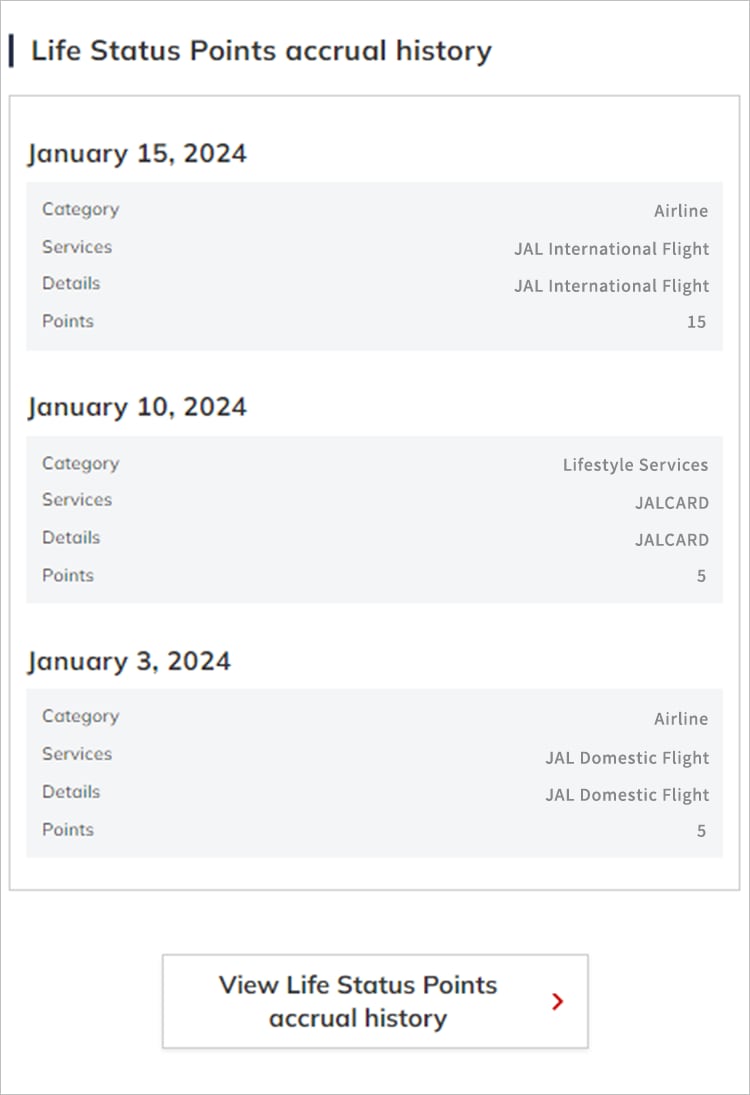Click the Points value 5 for January 10
Image resolution: width=750 pixels, height=1095 pixels.
click(701, 575)
